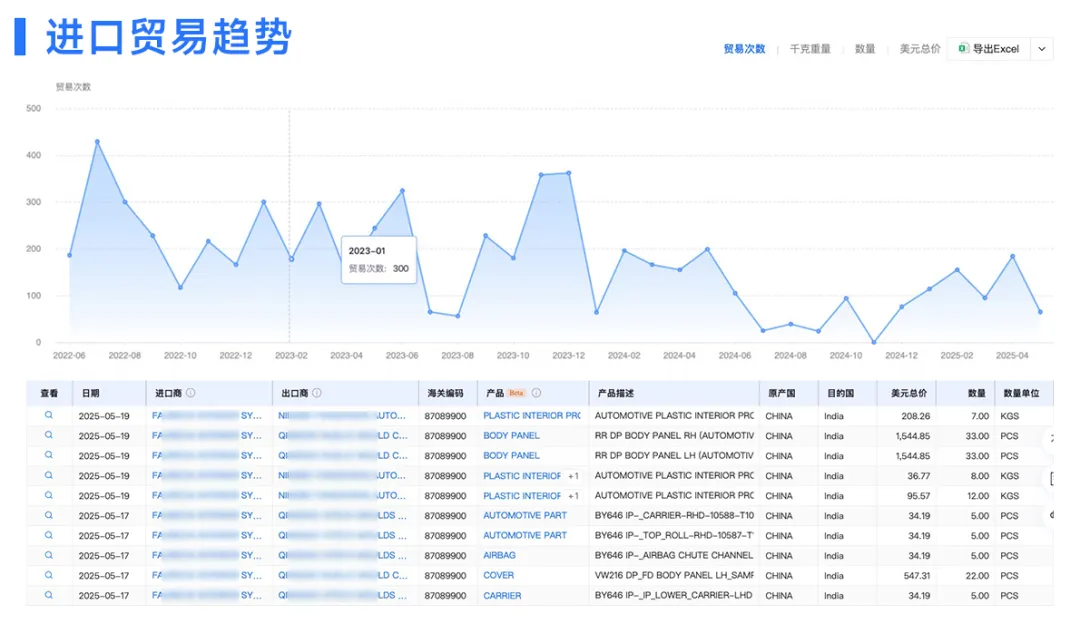Open the magnifier for the BODY PANEL LH row
Viewport: 1080px width, 624px height.
[x=49, y=455]
